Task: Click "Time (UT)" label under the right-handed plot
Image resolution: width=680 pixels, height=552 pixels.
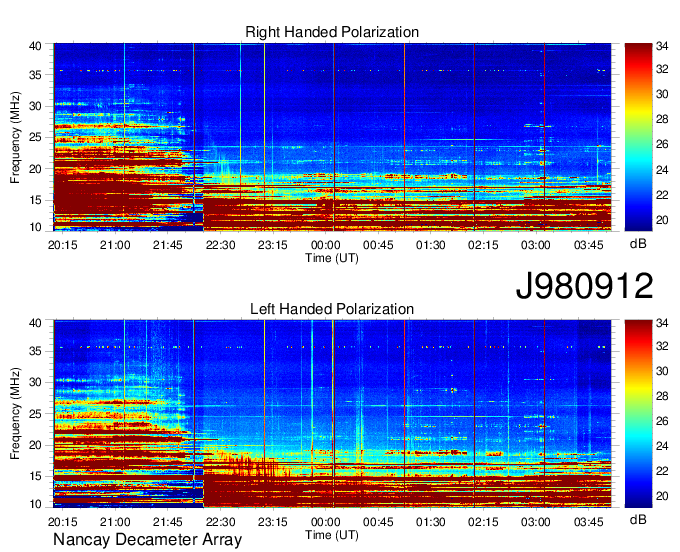Action: [x=332, y=258]
